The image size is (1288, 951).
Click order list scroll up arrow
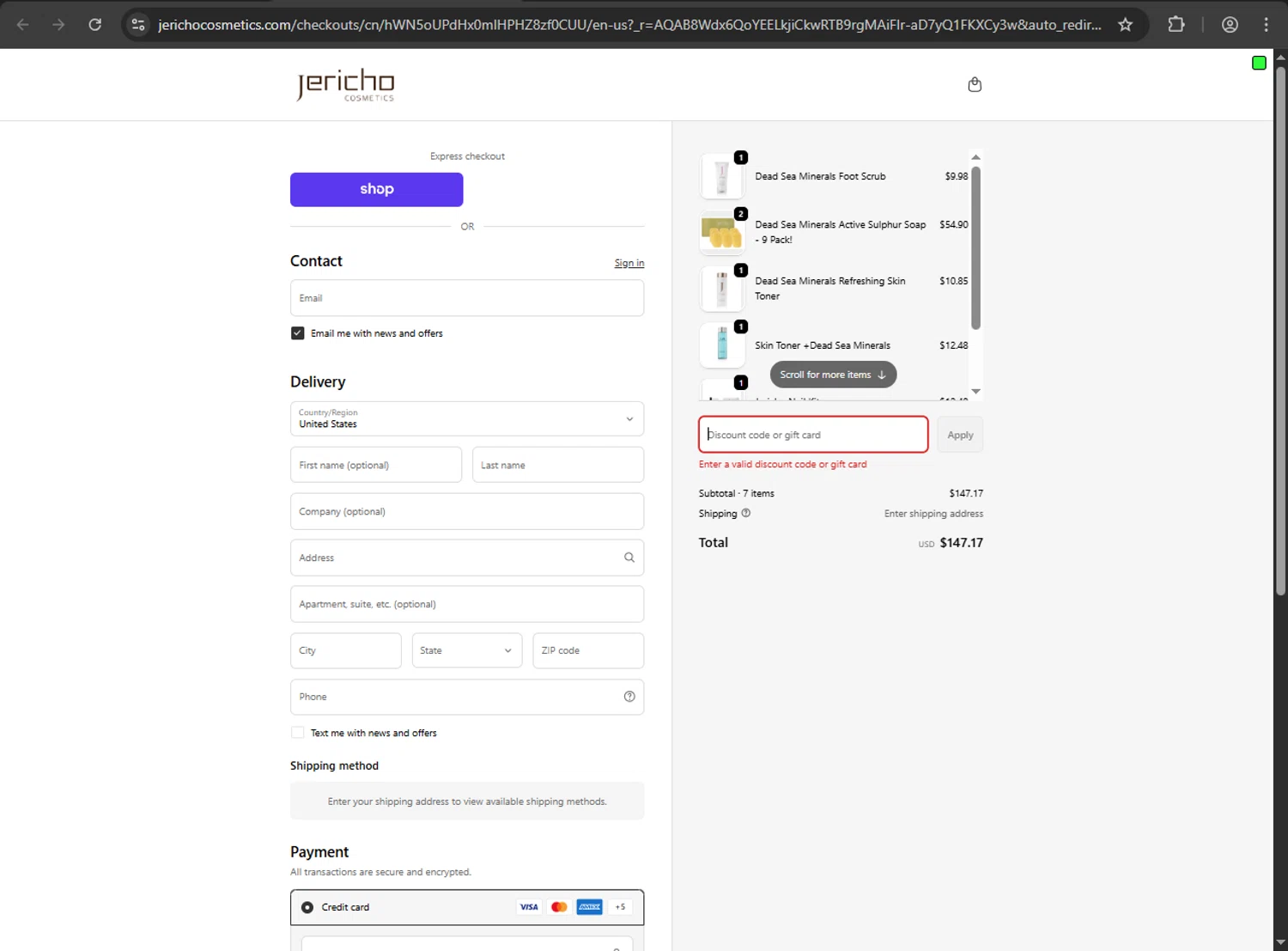coord(975,157)
